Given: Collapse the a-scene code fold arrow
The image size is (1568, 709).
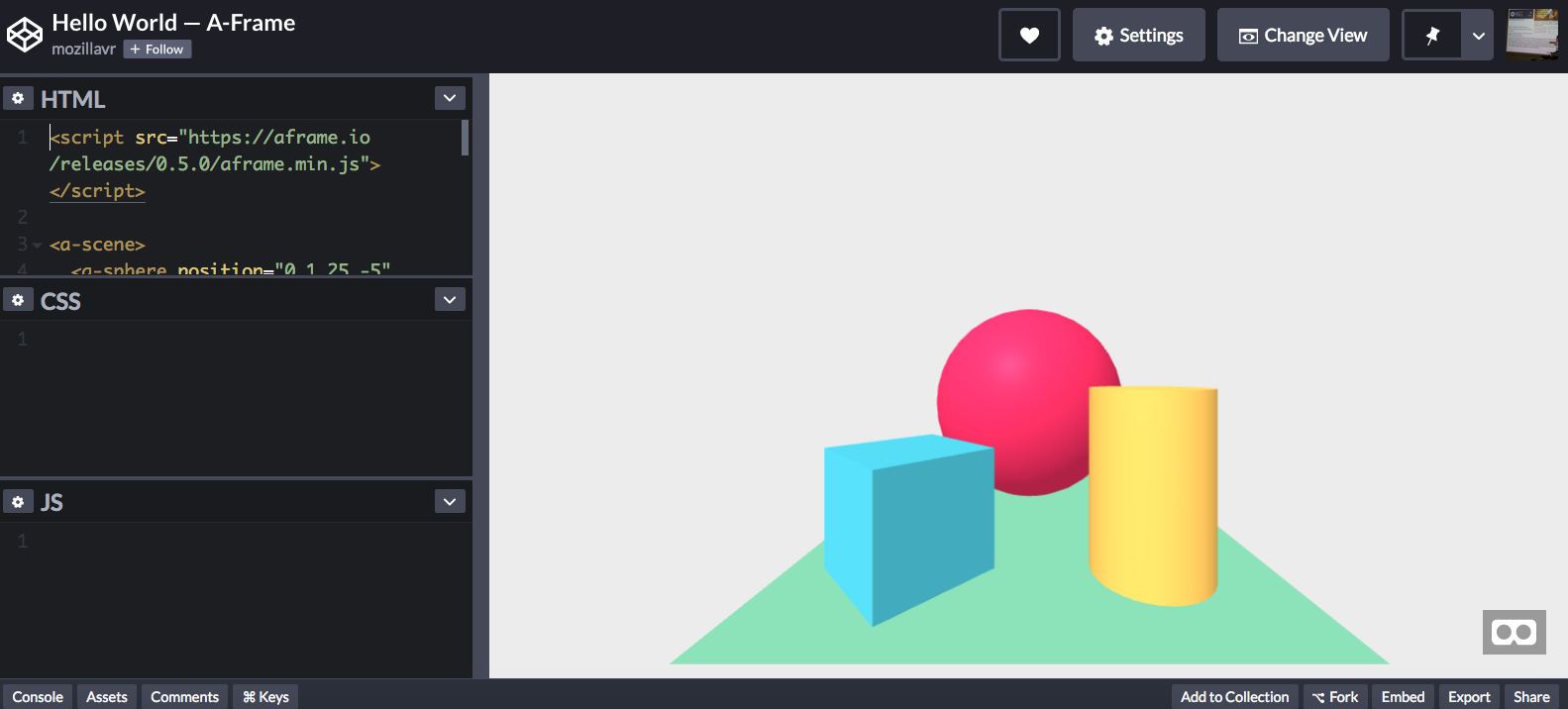Looking at the screenshot, I should click(x=37, y=245).
